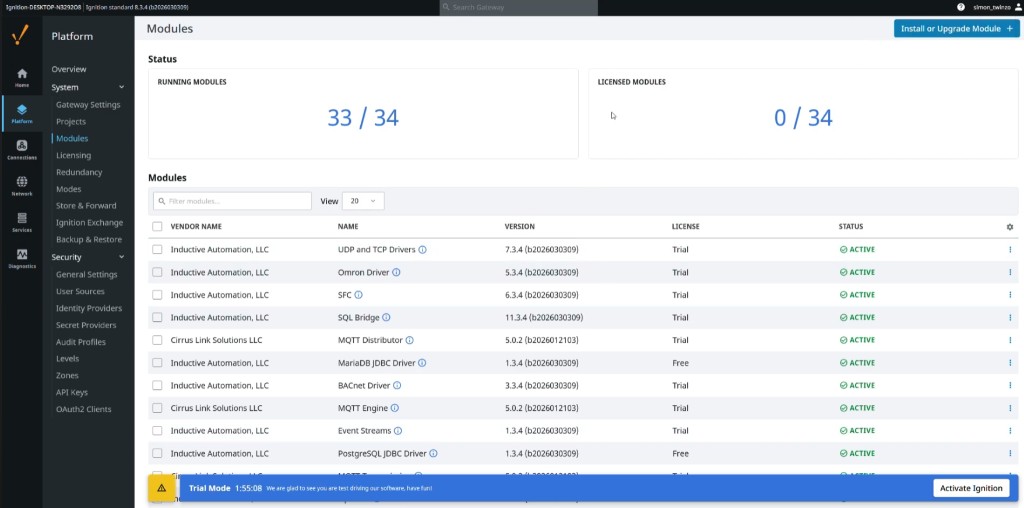
Task: Open Overview link in Platform sidebar
Action: click(69, 69)
